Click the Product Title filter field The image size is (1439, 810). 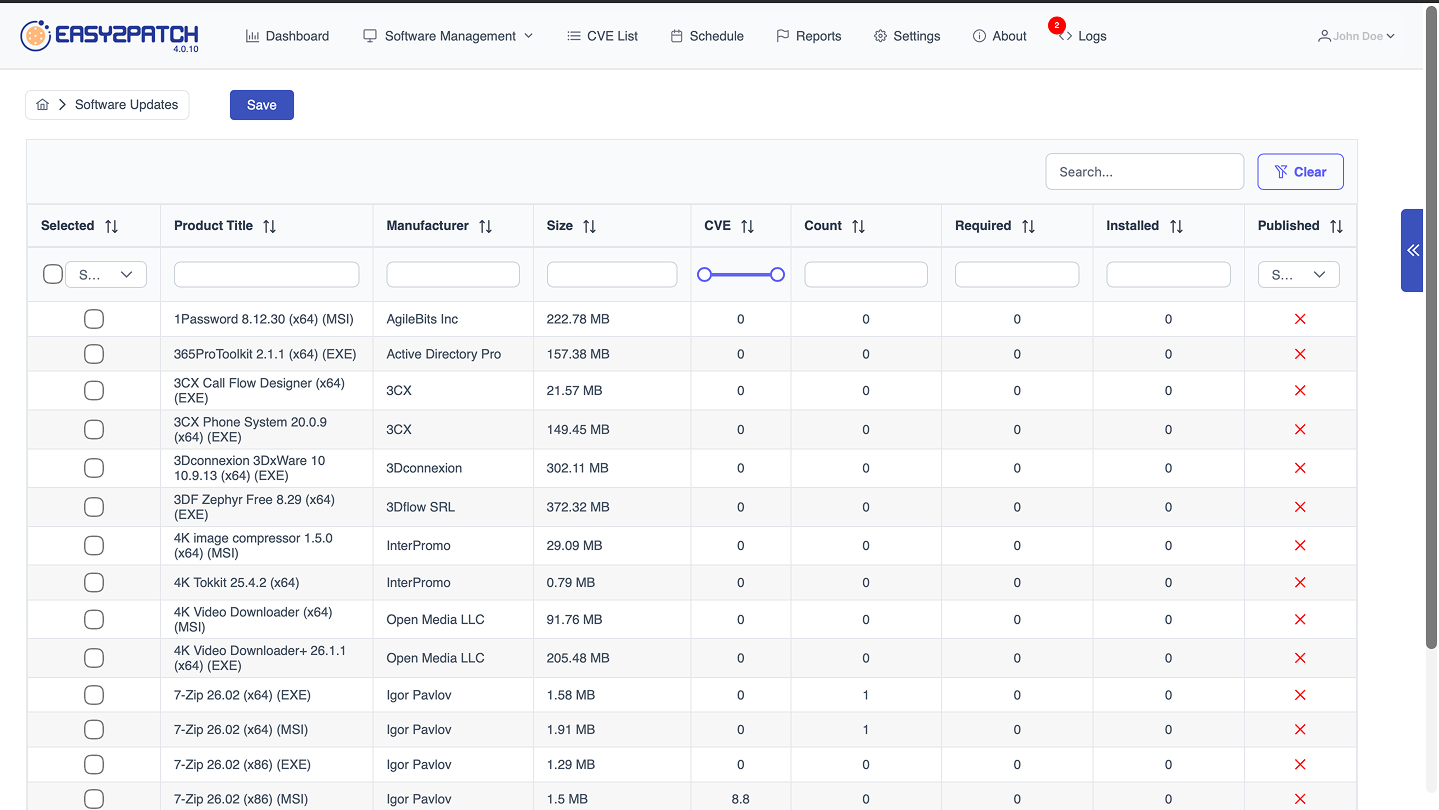coord(267,274)
